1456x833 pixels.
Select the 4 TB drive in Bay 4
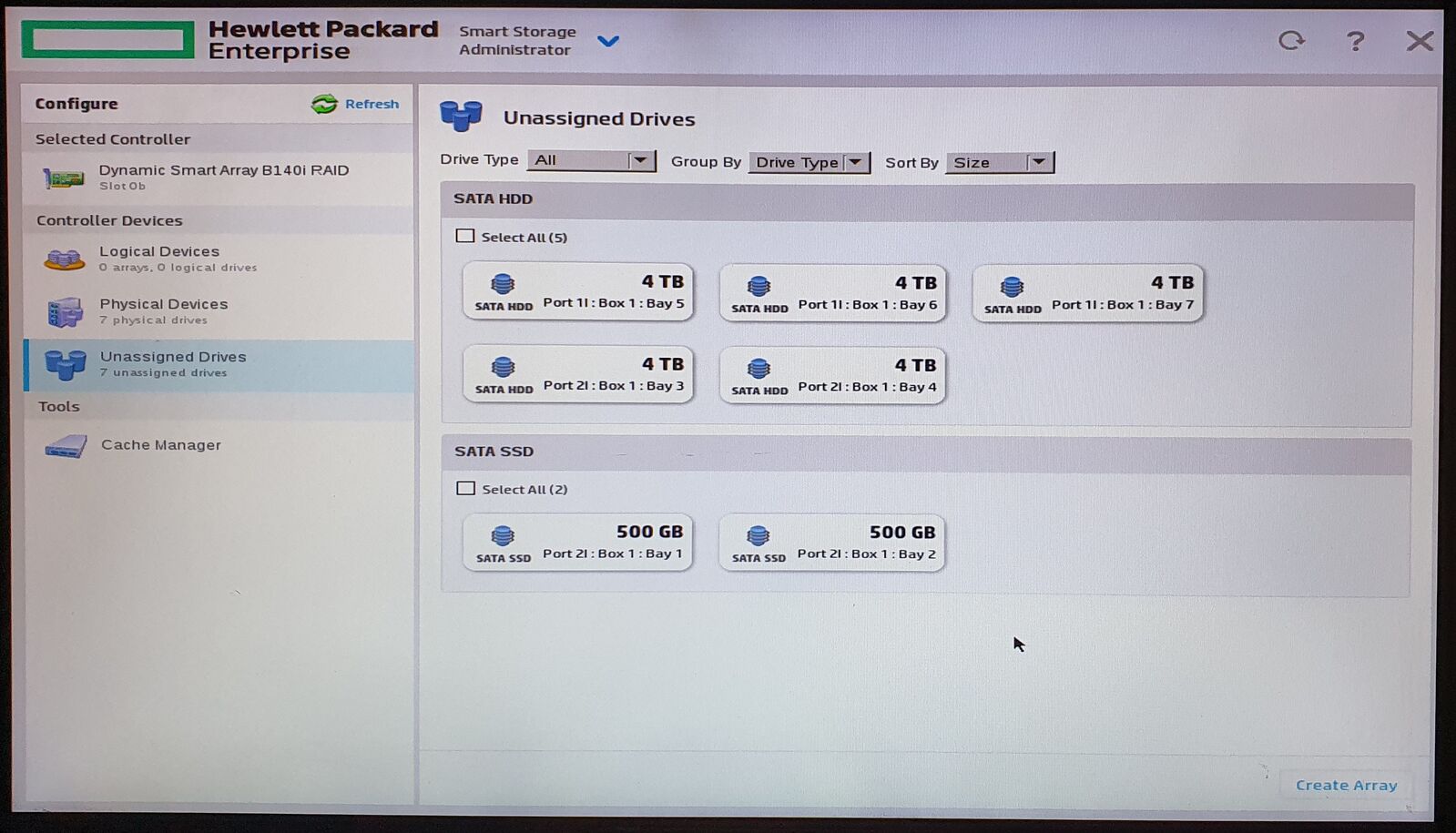tap(833, 374)
